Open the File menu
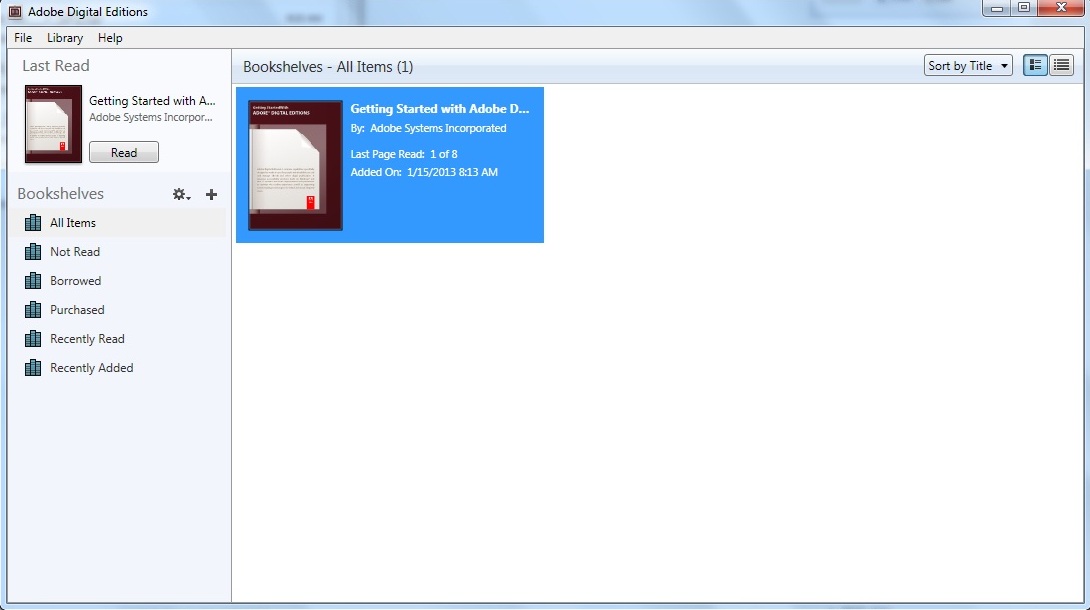 (x=23, y=38)
